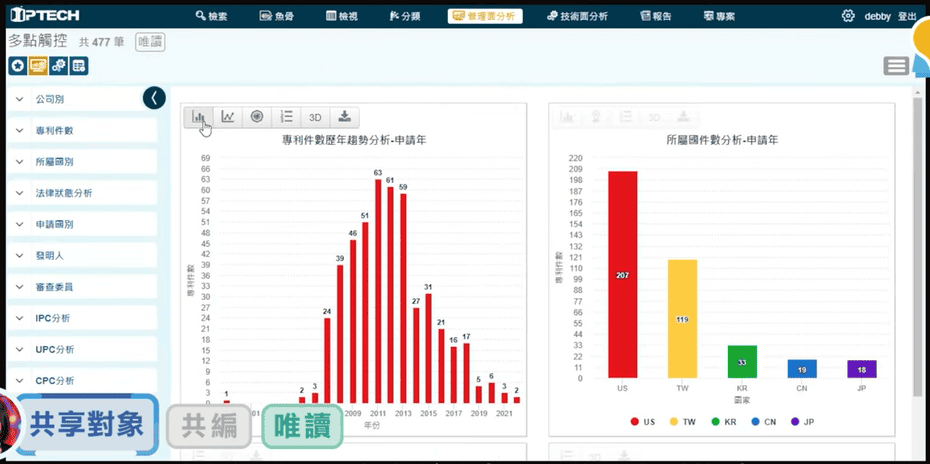
Task: Toggle the US legend series
Action: (x=642, y=422)
